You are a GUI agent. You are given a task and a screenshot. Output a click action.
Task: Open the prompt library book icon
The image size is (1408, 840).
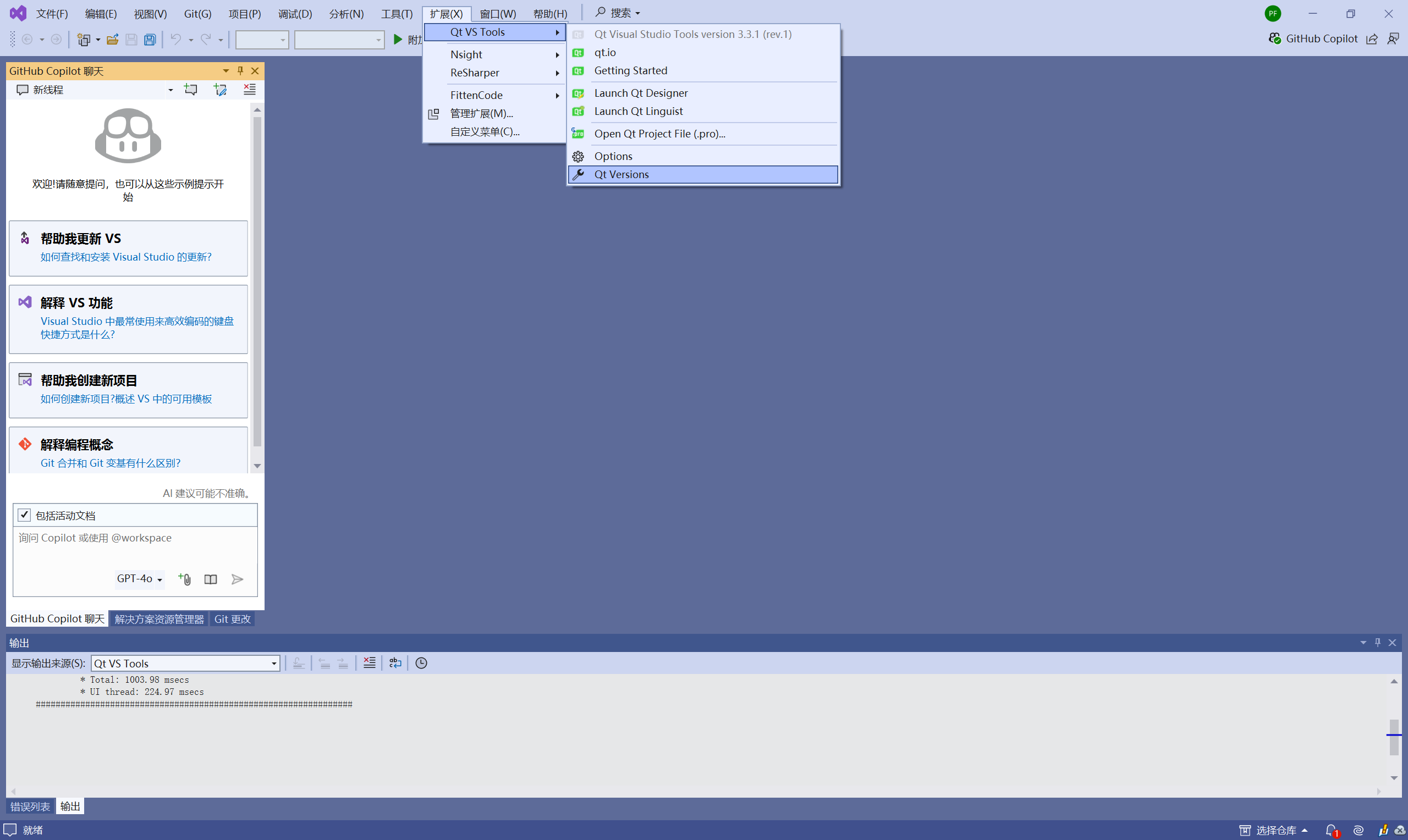[211, 579]
